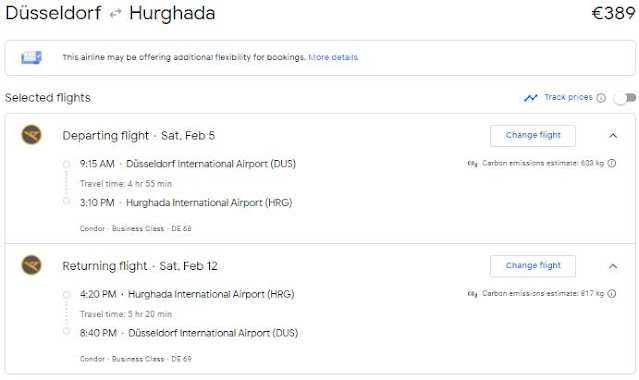Open the More details link

[333, 57]
